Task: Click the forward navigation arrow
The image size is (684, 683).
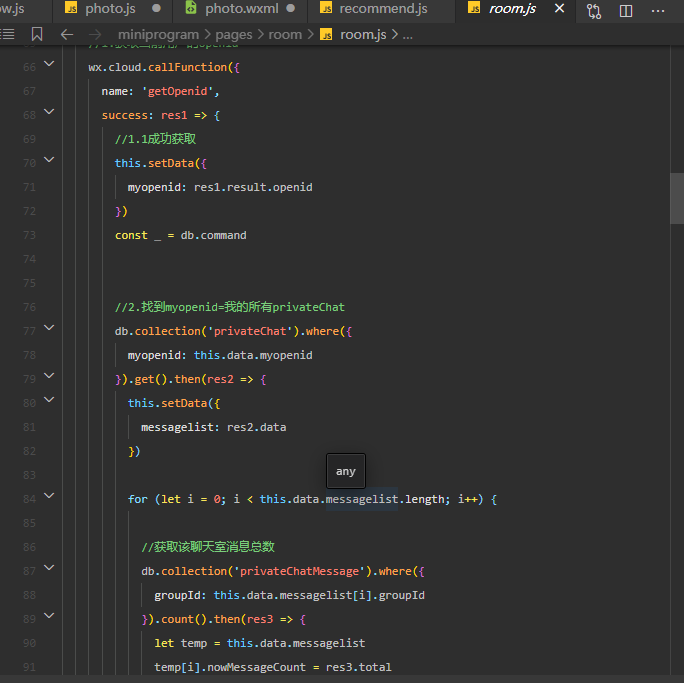Action: point(96,34)
